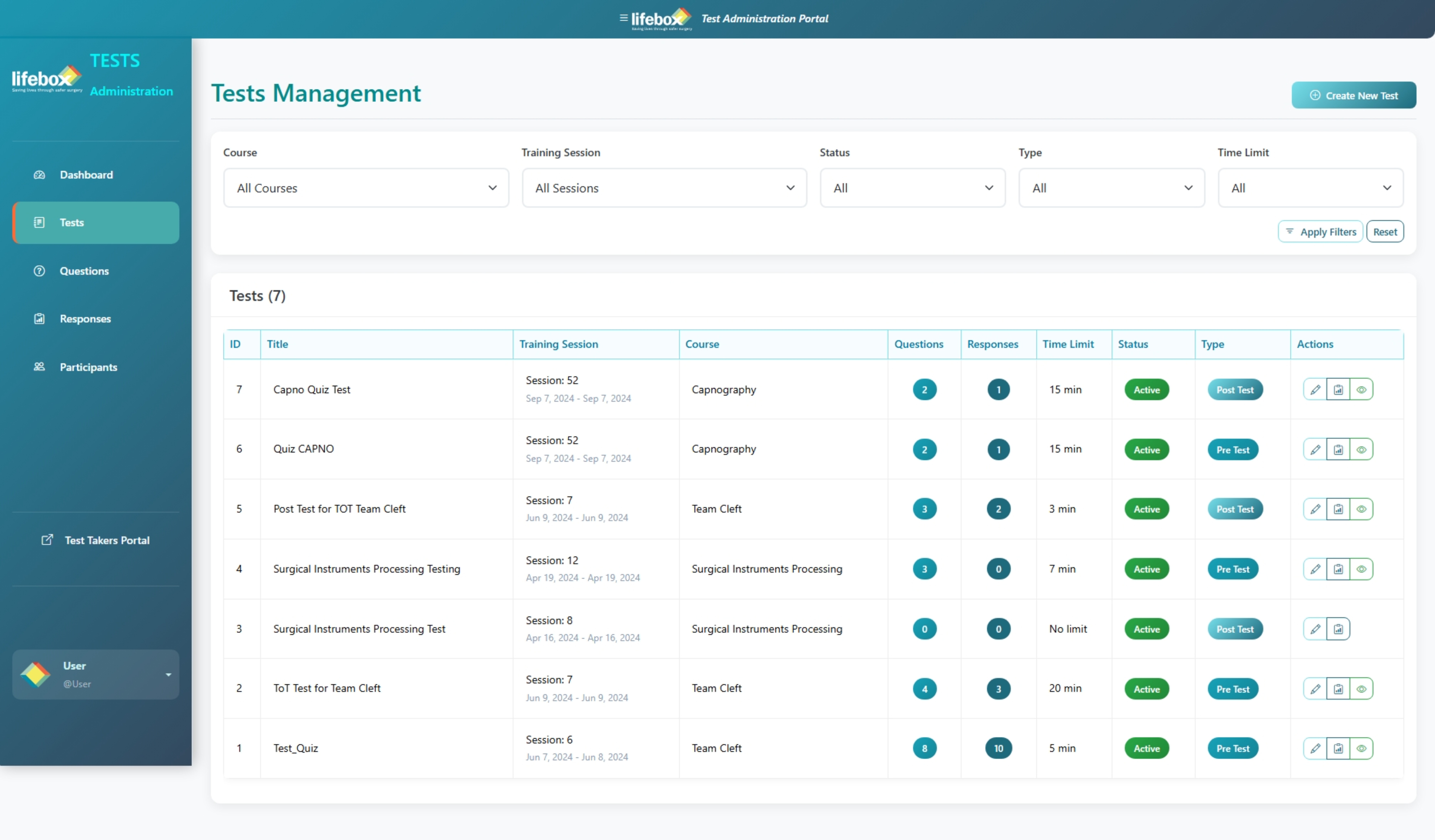Select Tests in the sidebar navigation
1435x840 pixels.
click(96, 223)
